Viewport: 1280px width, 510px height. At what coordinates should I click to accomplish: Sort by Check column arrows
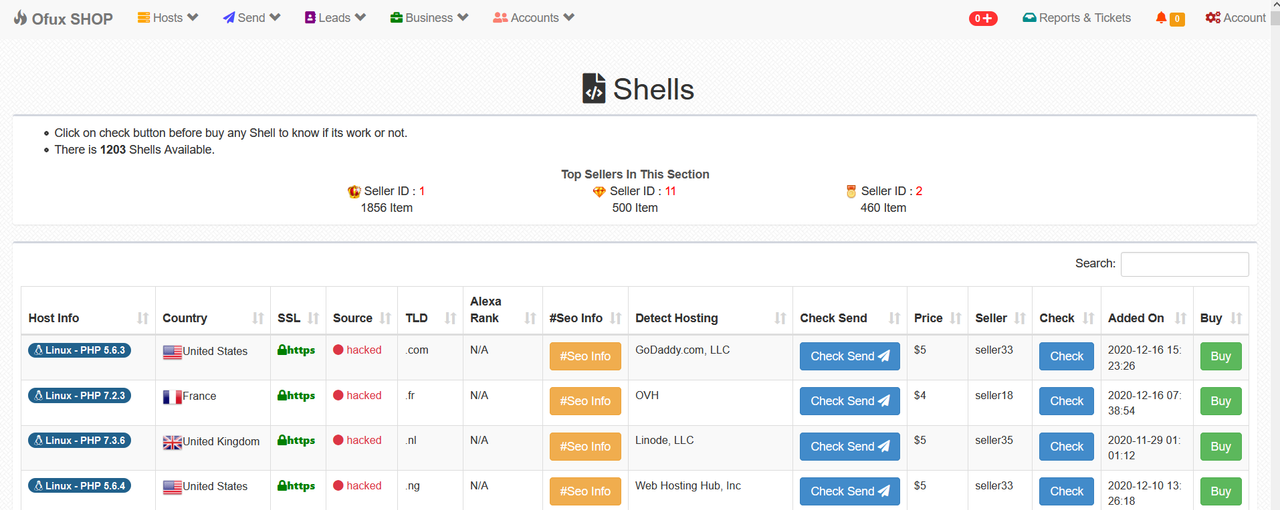click(1088, 318)
